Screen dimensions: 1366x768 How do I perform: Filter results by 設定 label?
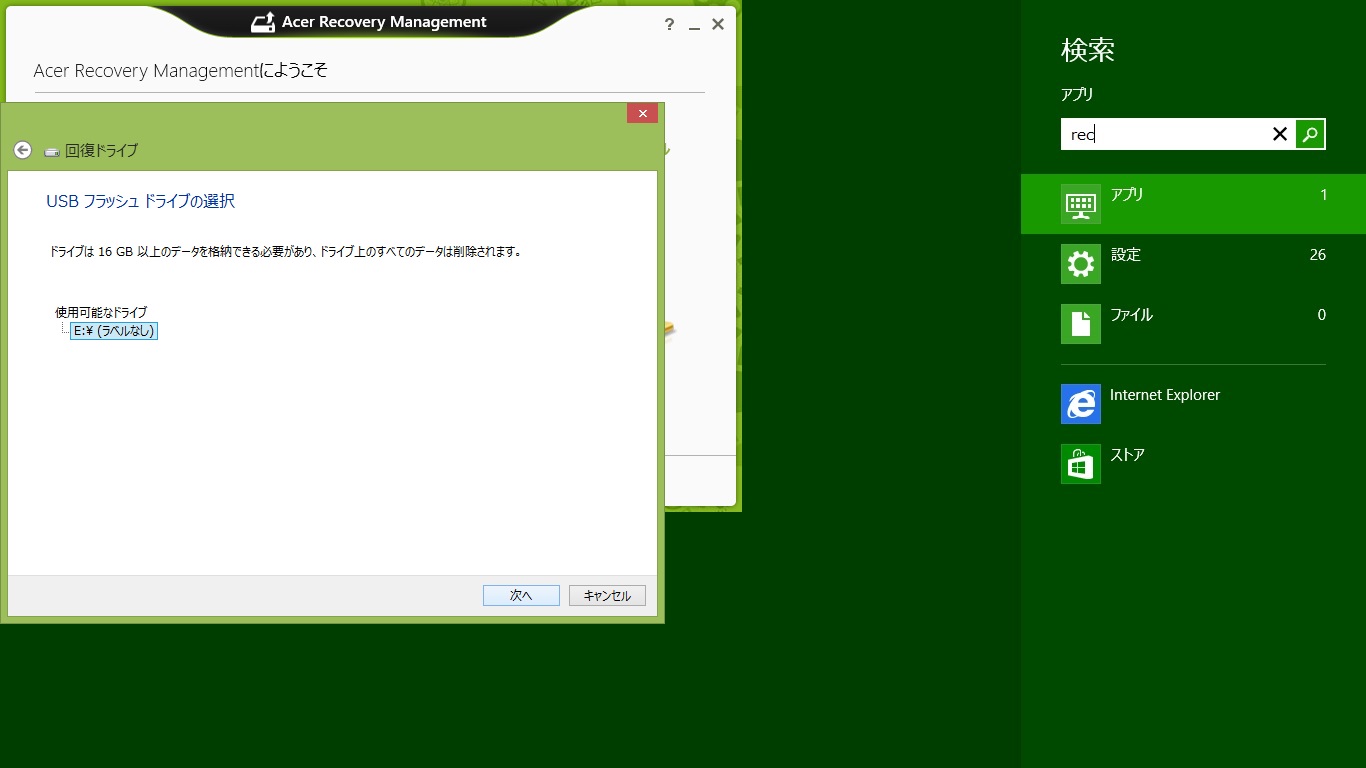point(1125,255)
